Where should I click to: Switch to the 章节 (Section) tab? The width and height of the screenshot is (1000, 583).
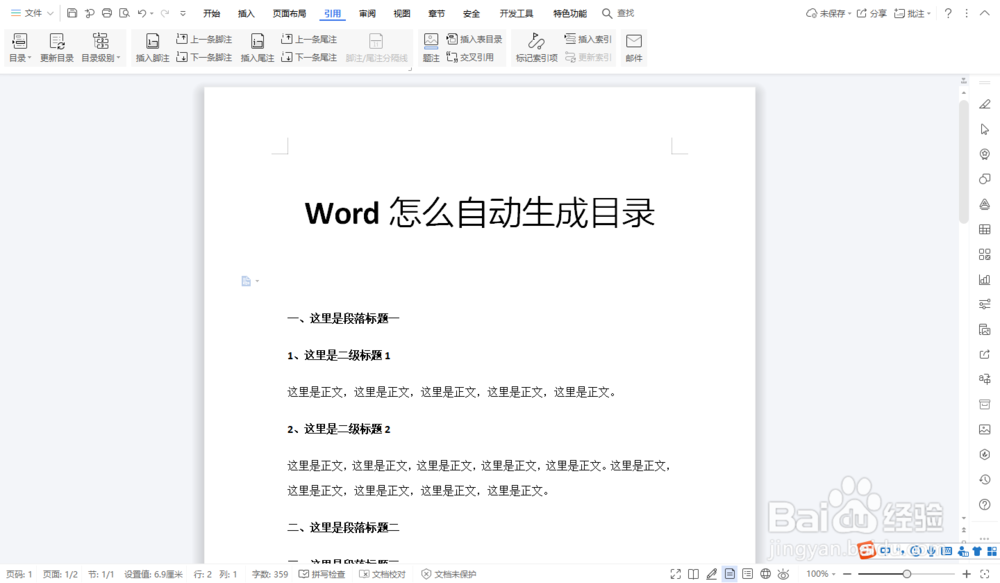click(436, 13)
